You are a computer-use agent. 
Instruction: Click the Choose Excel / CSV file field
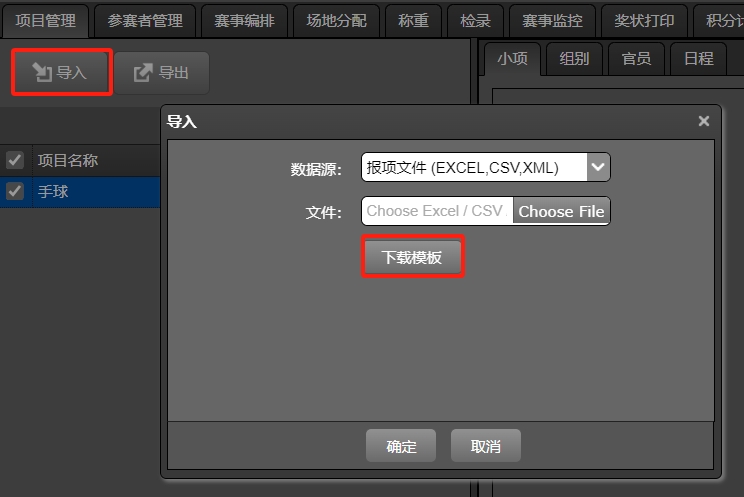click(x=437, y=211)
